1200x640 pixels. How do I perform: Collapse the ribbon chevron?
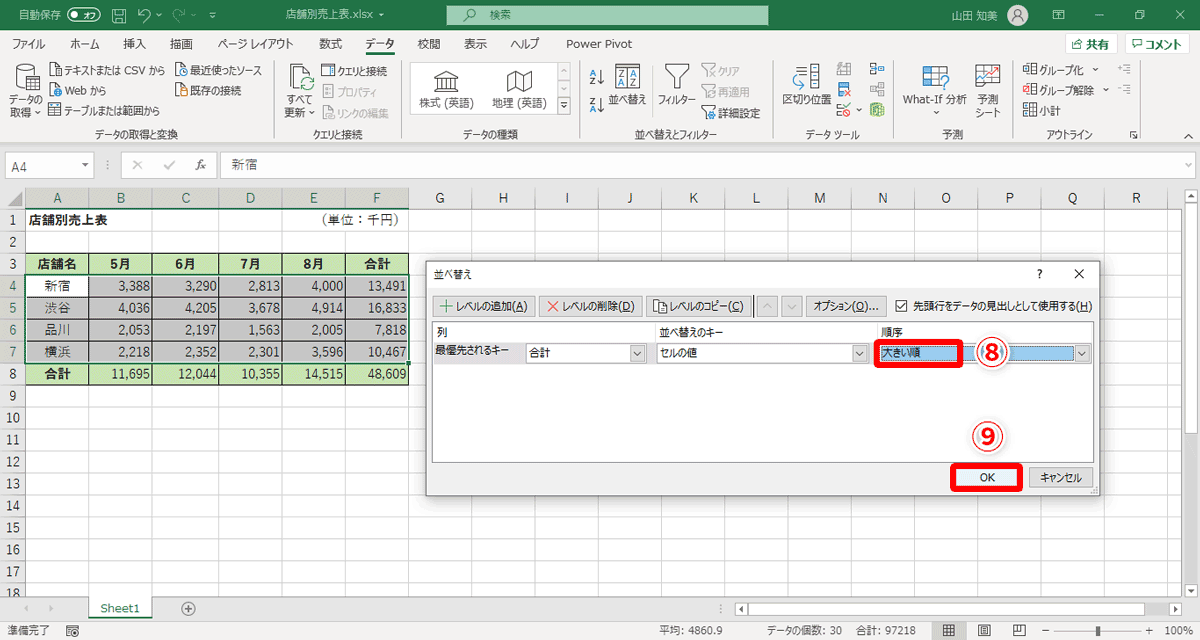click(1186, 135)
